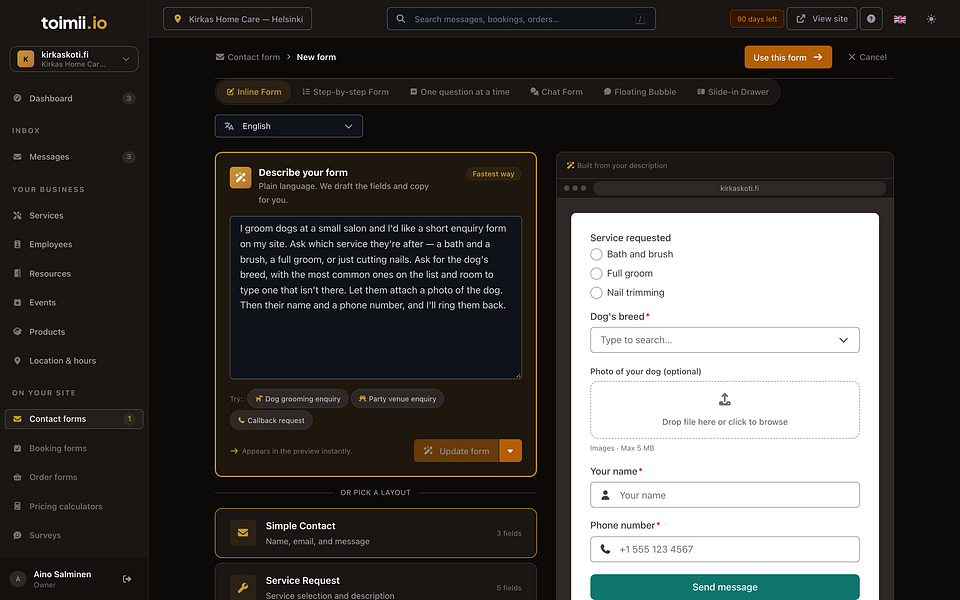
Task: Click the UK flag language icon
Action: (899, 19)
